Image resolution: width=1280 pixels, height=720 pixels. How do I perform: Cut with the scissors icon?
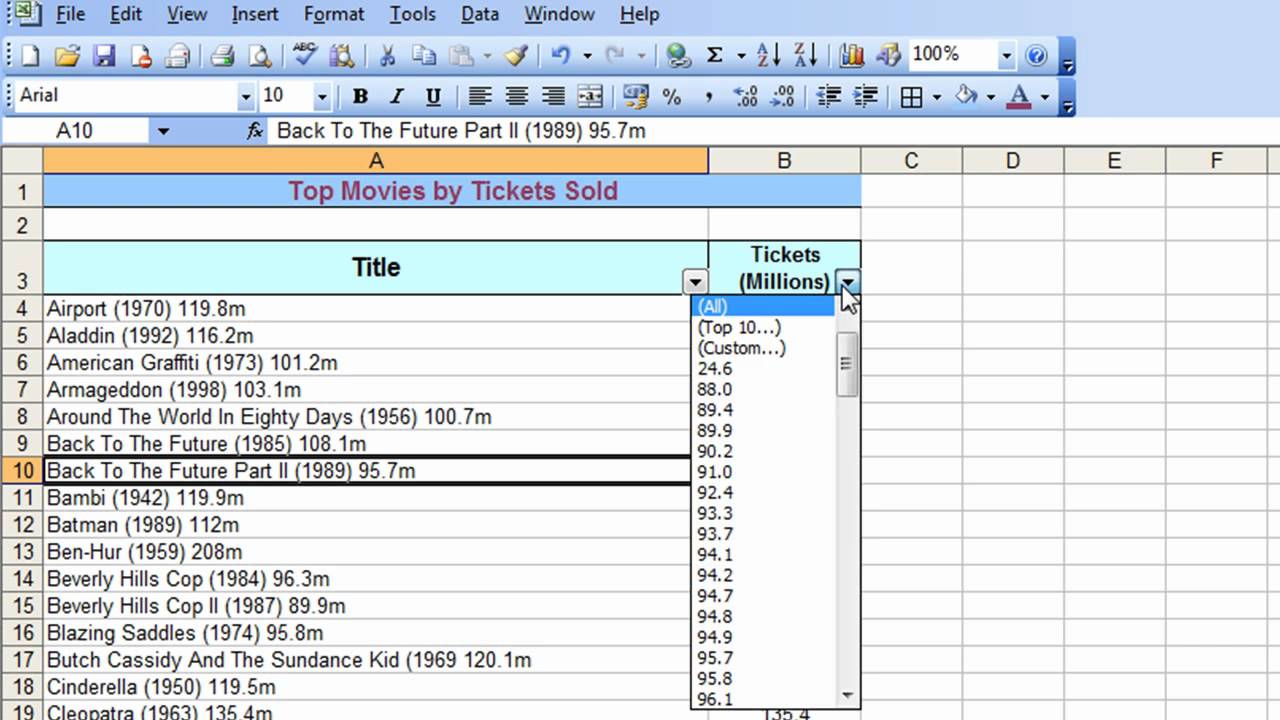pos(388,56)
